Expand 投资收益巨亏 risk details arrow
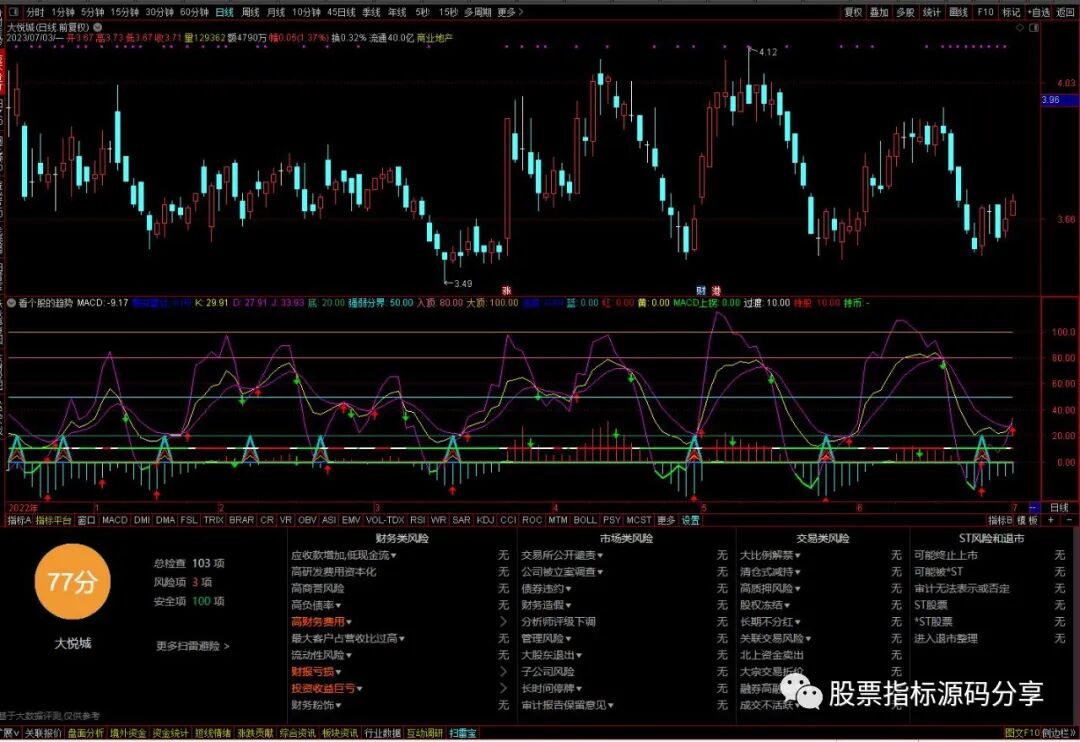 pyautogui.click(x=503, y=688)
